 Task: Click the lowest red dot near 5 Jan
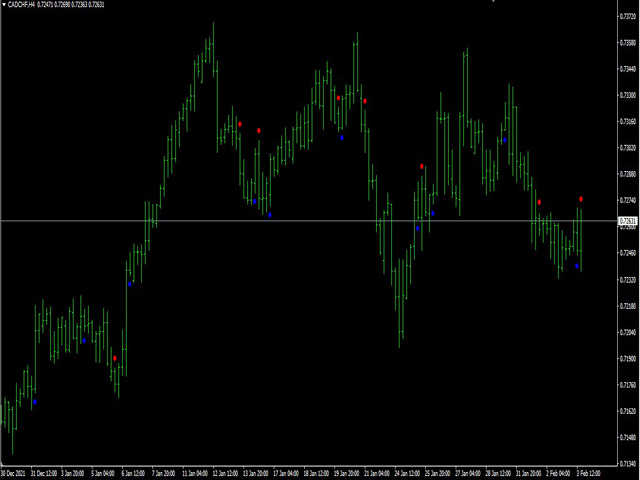point(115,358)
